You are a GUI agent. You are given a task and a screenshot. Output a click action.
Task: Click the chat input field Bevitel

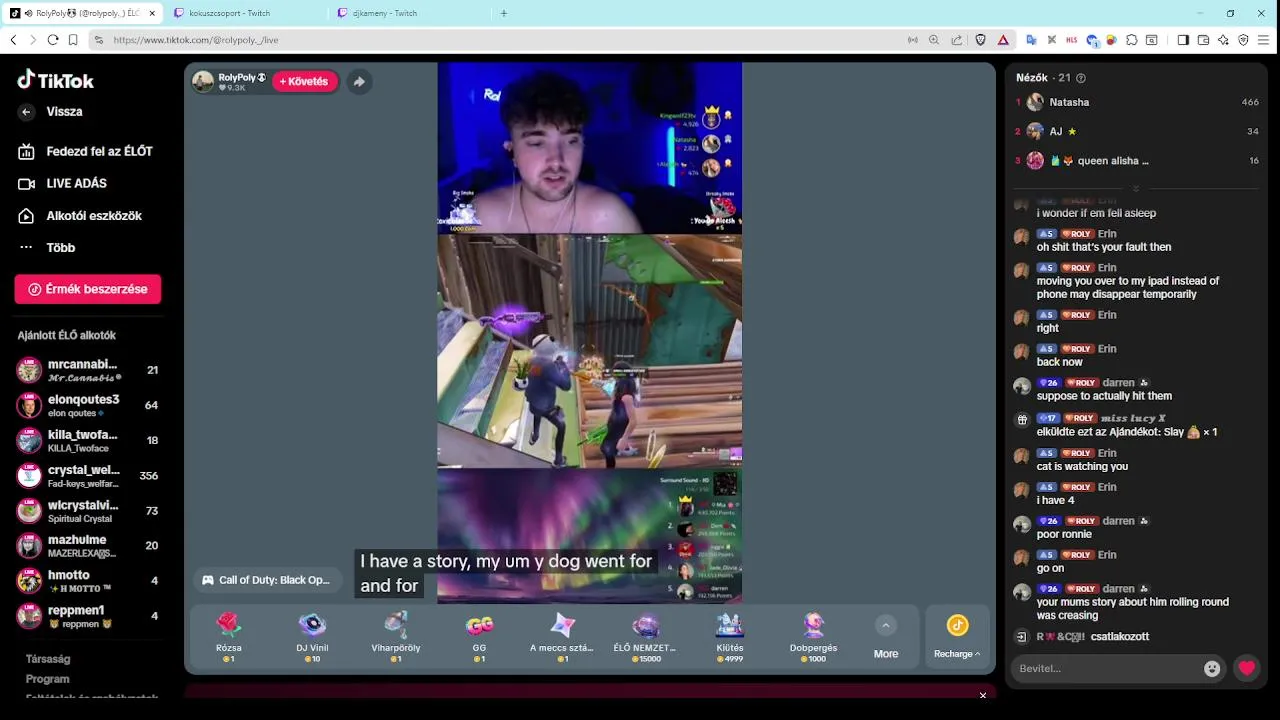pos(1106,668)
